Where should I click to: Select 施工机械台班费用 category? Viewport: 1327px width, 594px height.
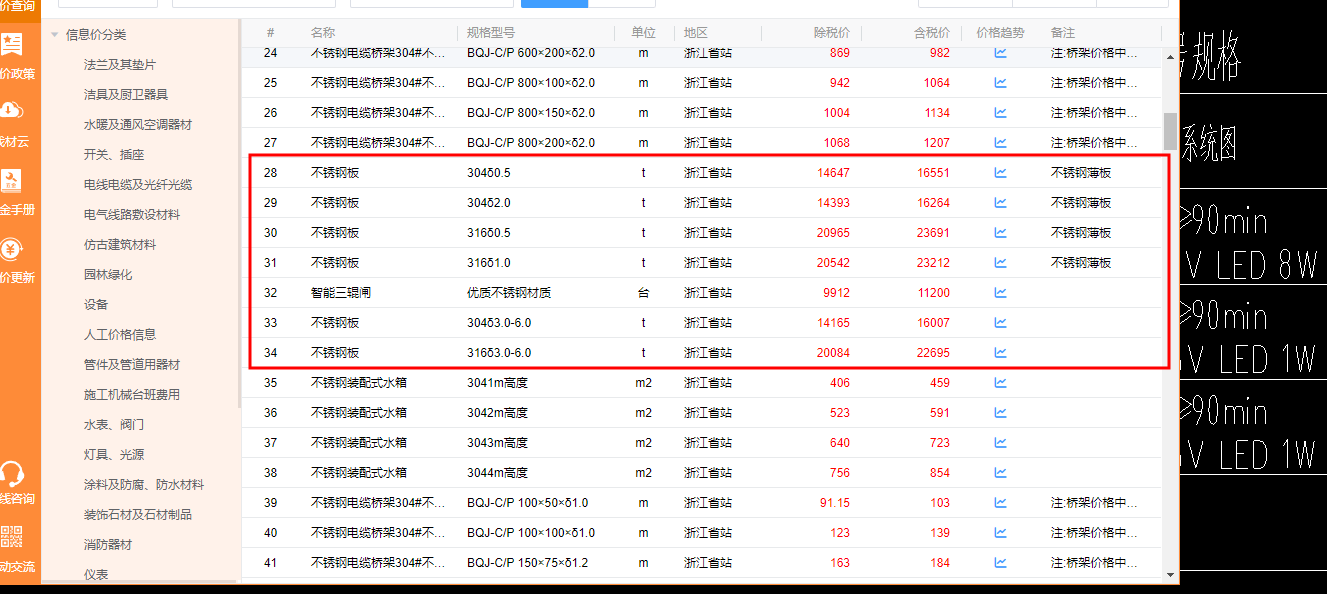point(132,395)
